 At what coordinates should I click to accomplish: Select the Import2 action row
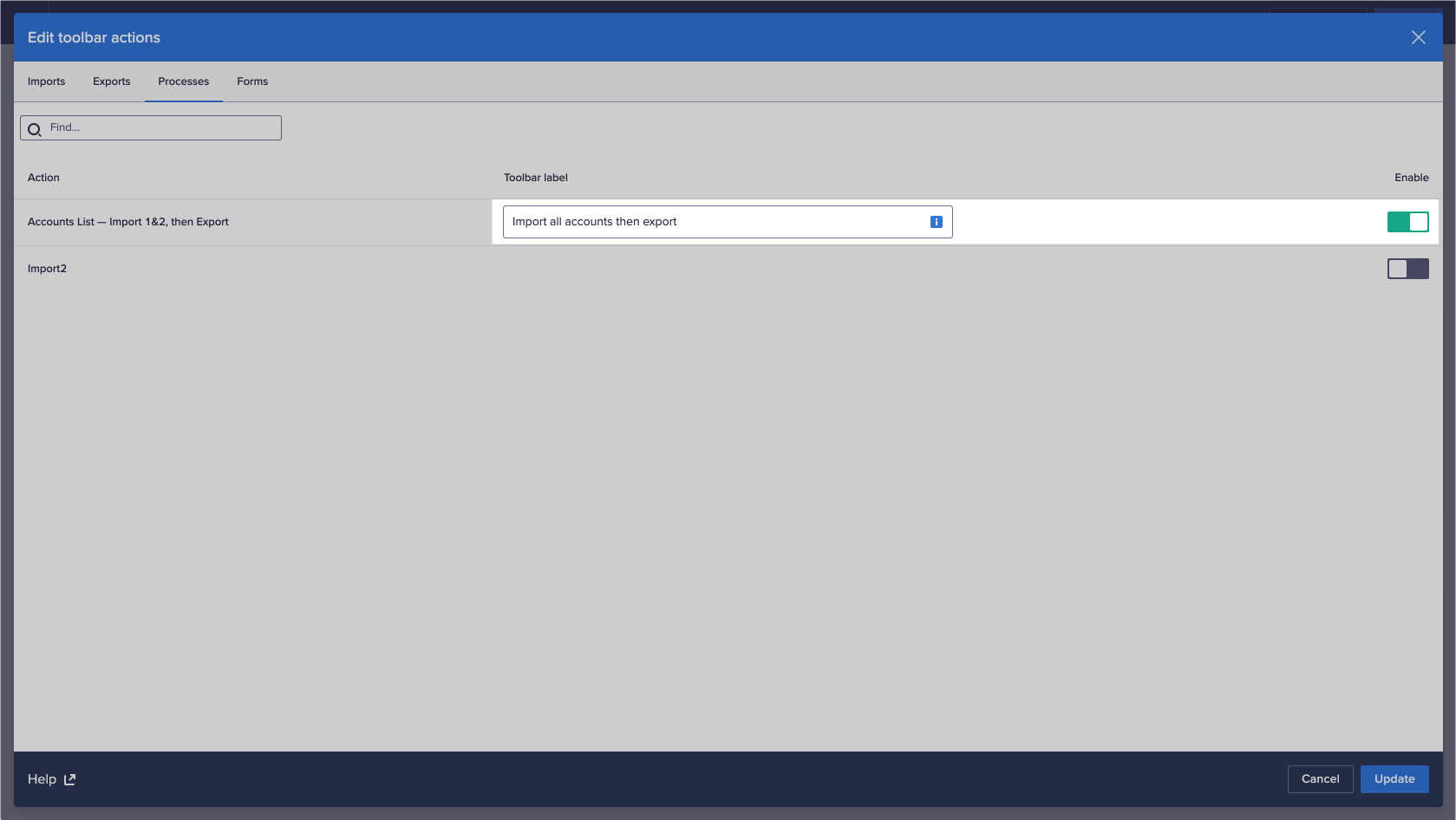coord(48,268)
